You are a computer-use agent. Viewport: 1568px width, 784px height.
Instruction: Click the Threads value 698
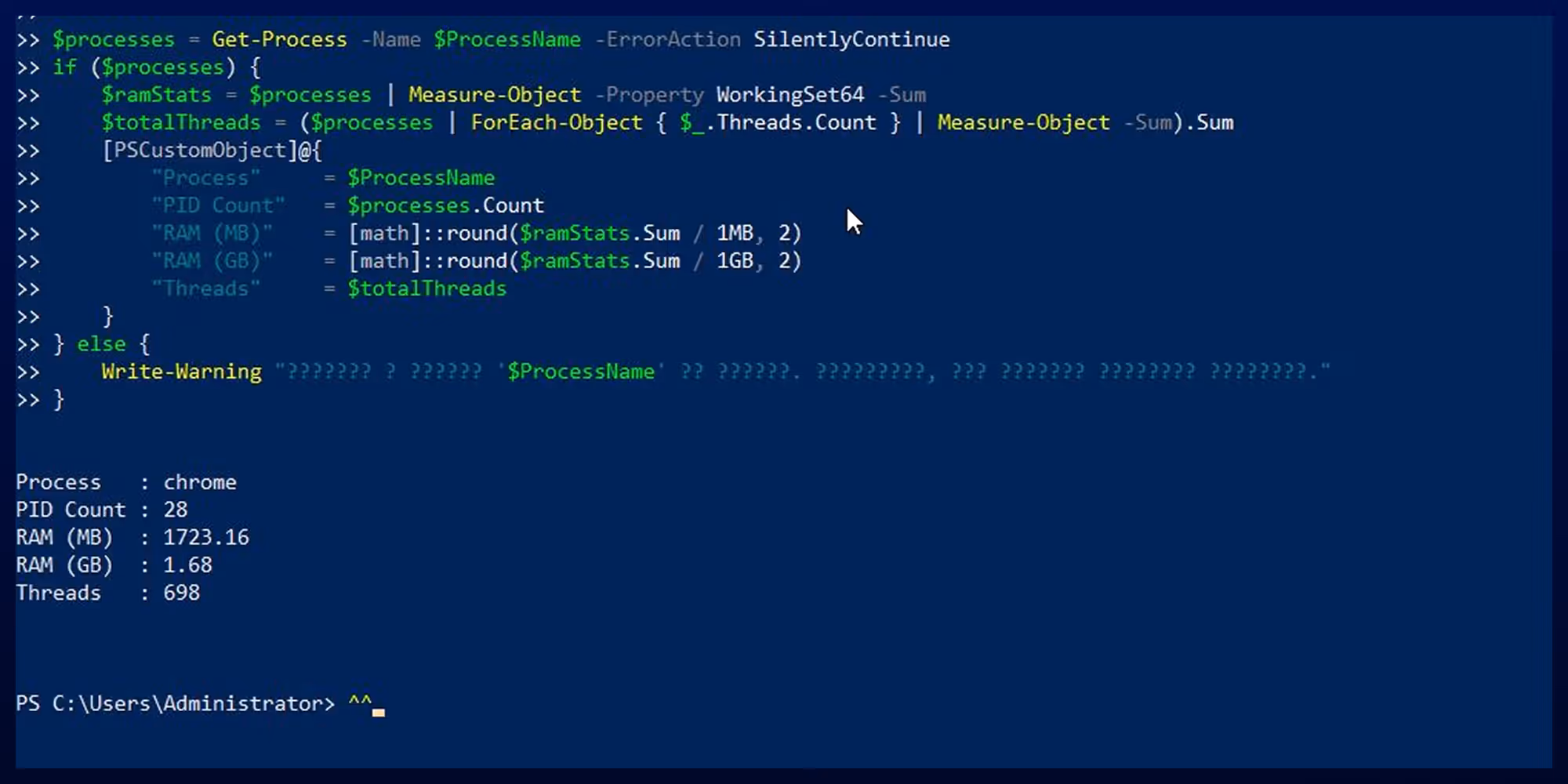click(181, 593)
